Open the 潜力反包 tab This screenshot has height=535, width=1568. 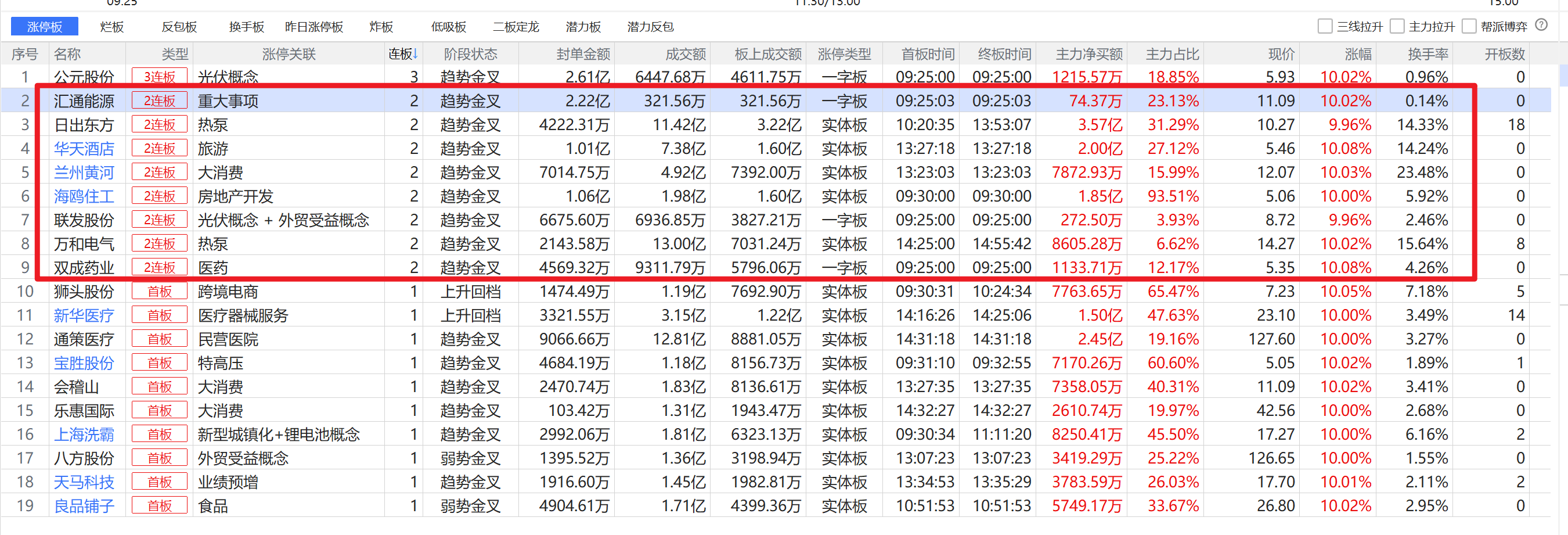click(651, 27)
